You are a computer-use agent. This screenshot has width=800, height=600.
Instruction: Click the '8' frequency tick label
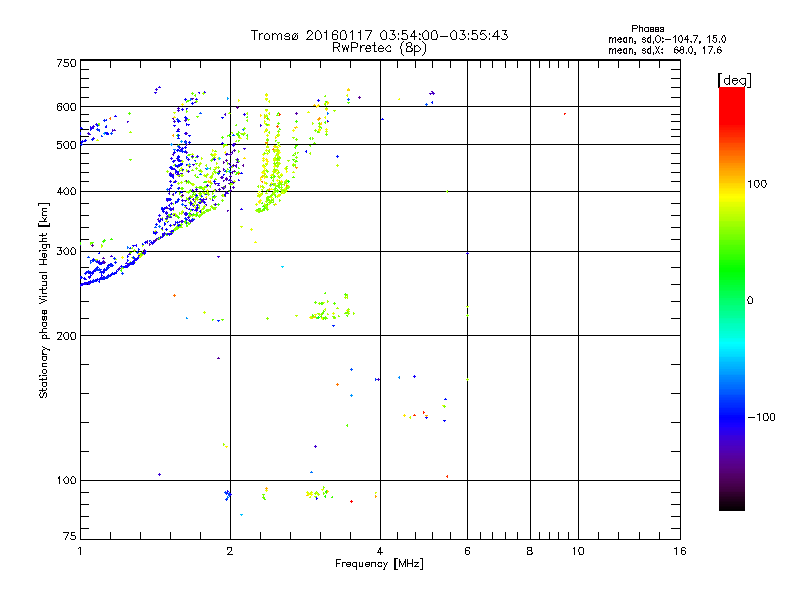(530, 551)
